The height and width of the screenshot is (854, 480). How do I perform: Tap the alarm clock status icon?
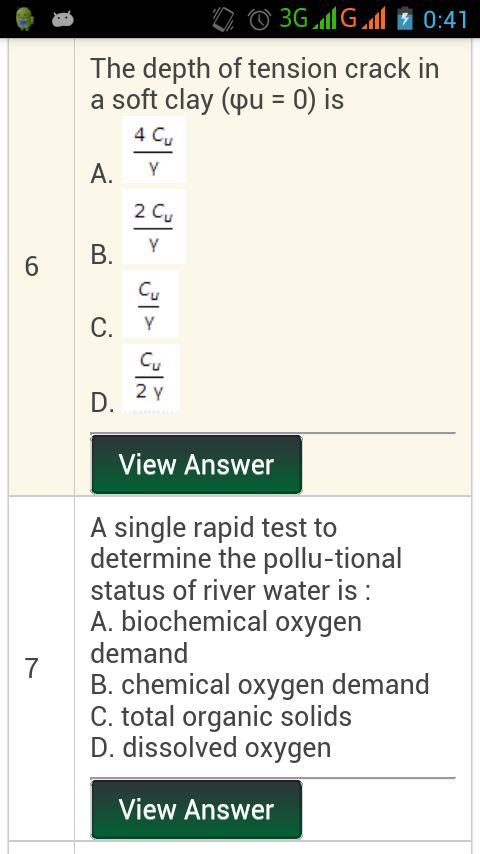pyautogui.click(x=260, y=20)
